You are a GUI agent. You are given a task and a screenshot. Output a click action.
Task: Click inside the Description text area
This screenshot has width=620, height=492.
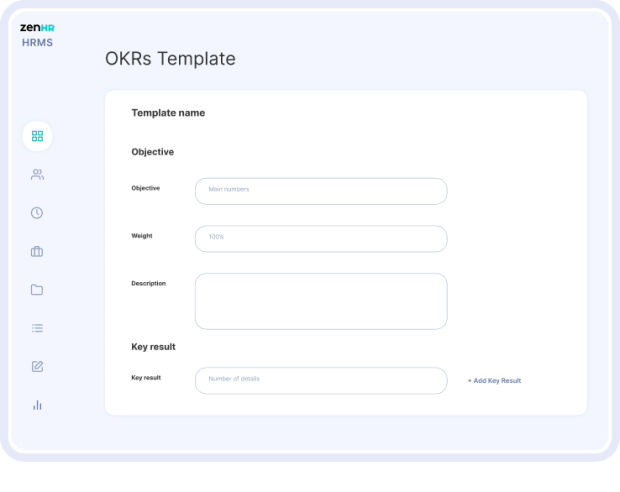tap(321, 301)
